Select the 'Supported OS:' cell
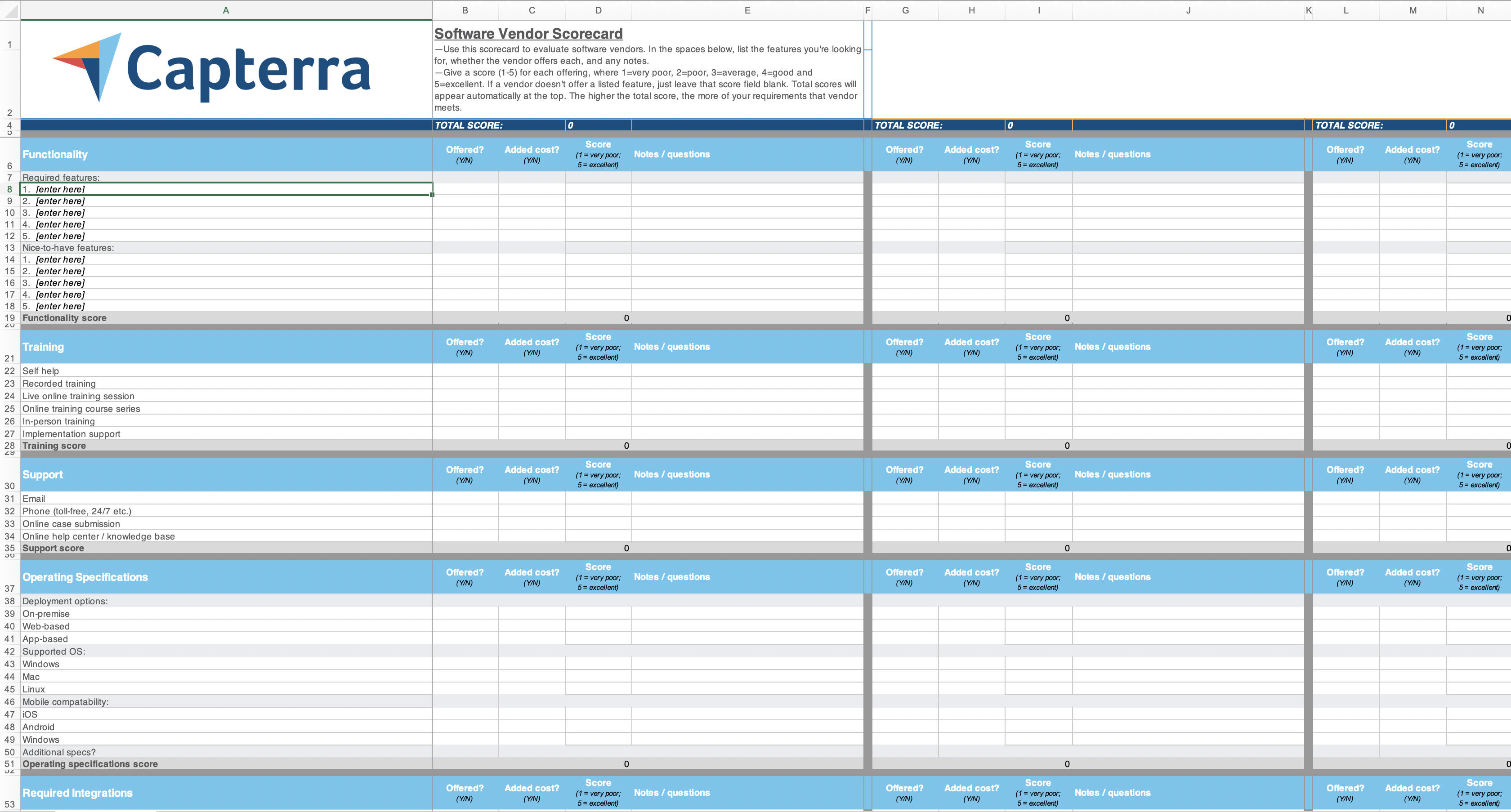The image size is (1511, 812). pyautogui.click(x=226, y=651)
